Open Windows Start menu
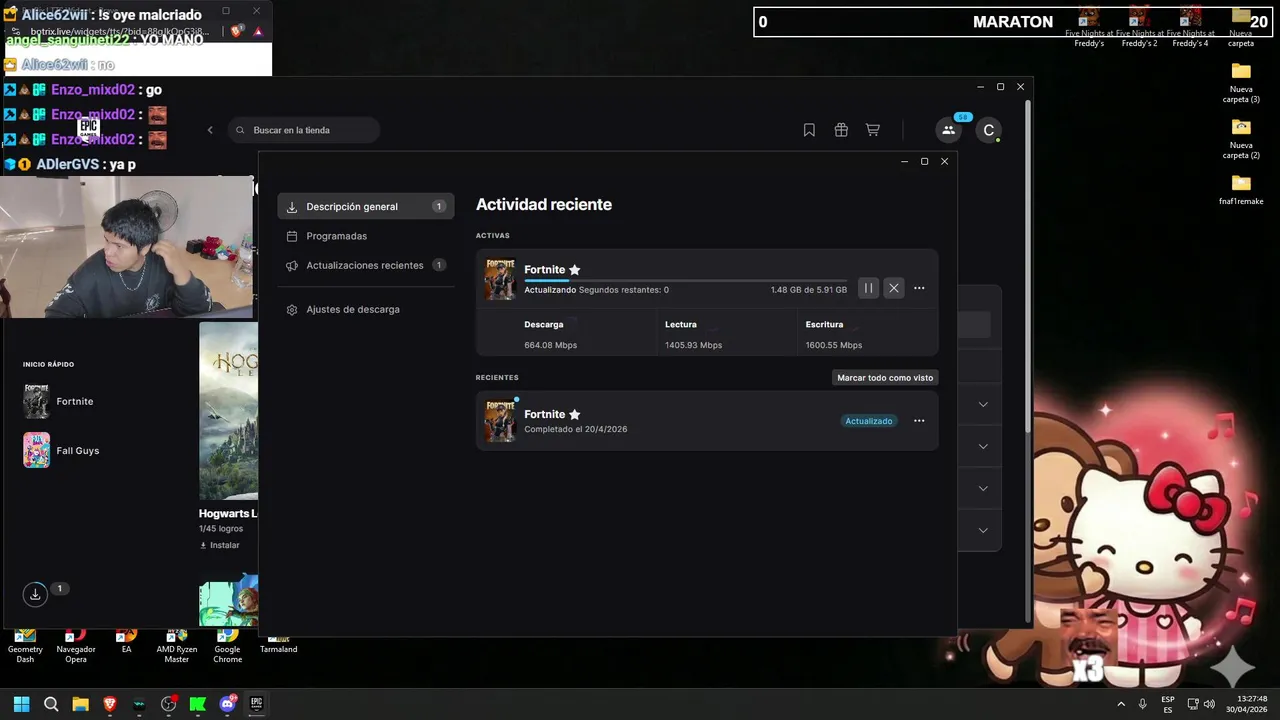This screenshot has height=720, width=1280. [21, 704]
